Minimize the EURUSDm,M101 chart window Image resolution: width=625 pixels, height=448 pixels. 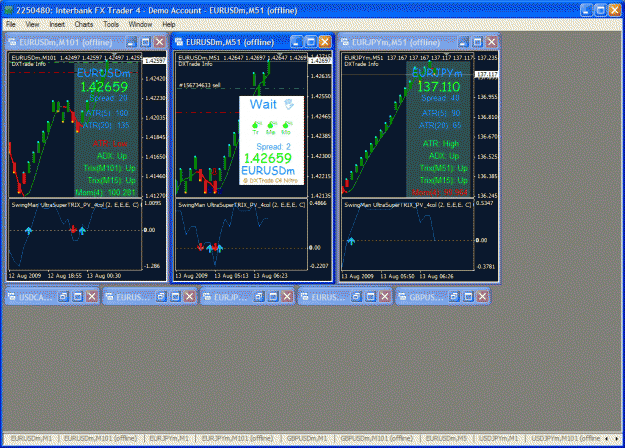coord(132,42)
